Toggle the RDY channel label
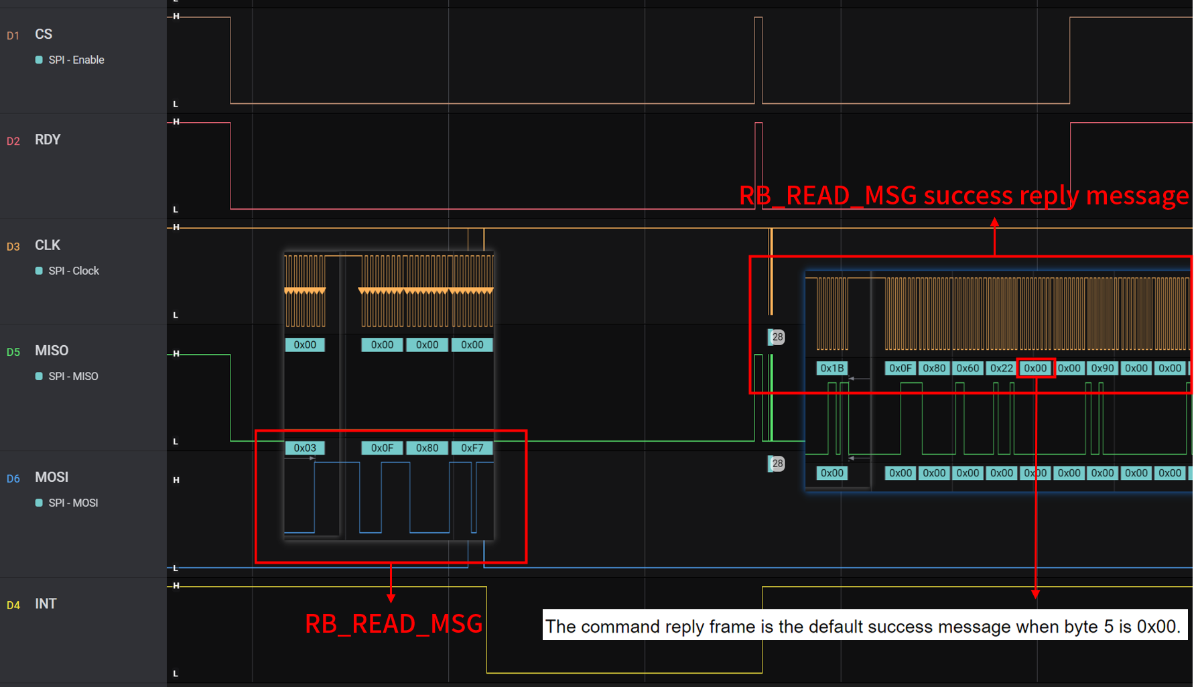Viewport: 1200px width, 687px height. click(x=49, y=139)
